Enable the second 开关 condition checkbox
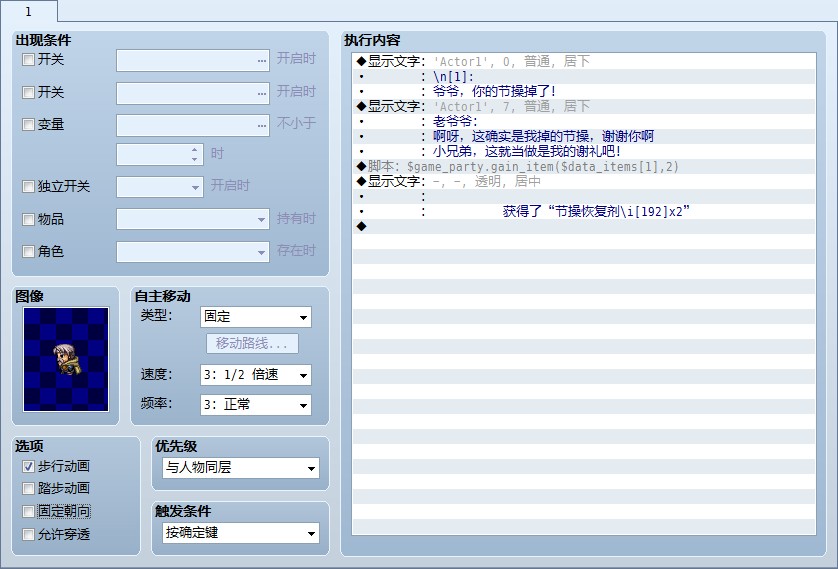 [x=28, y=92]
